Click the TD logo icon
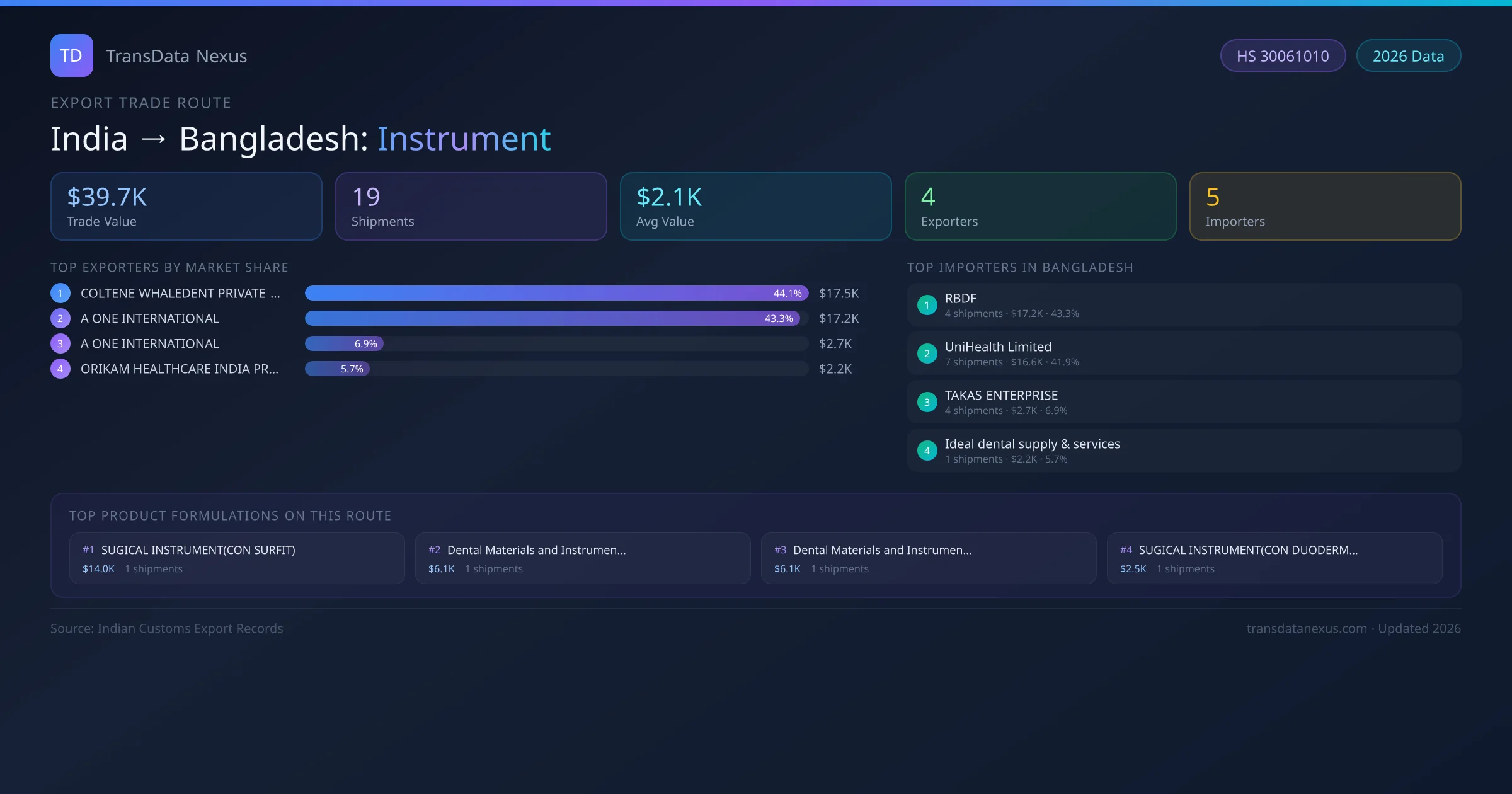This screenshot has height=794, width=1512. coord(71,55)
